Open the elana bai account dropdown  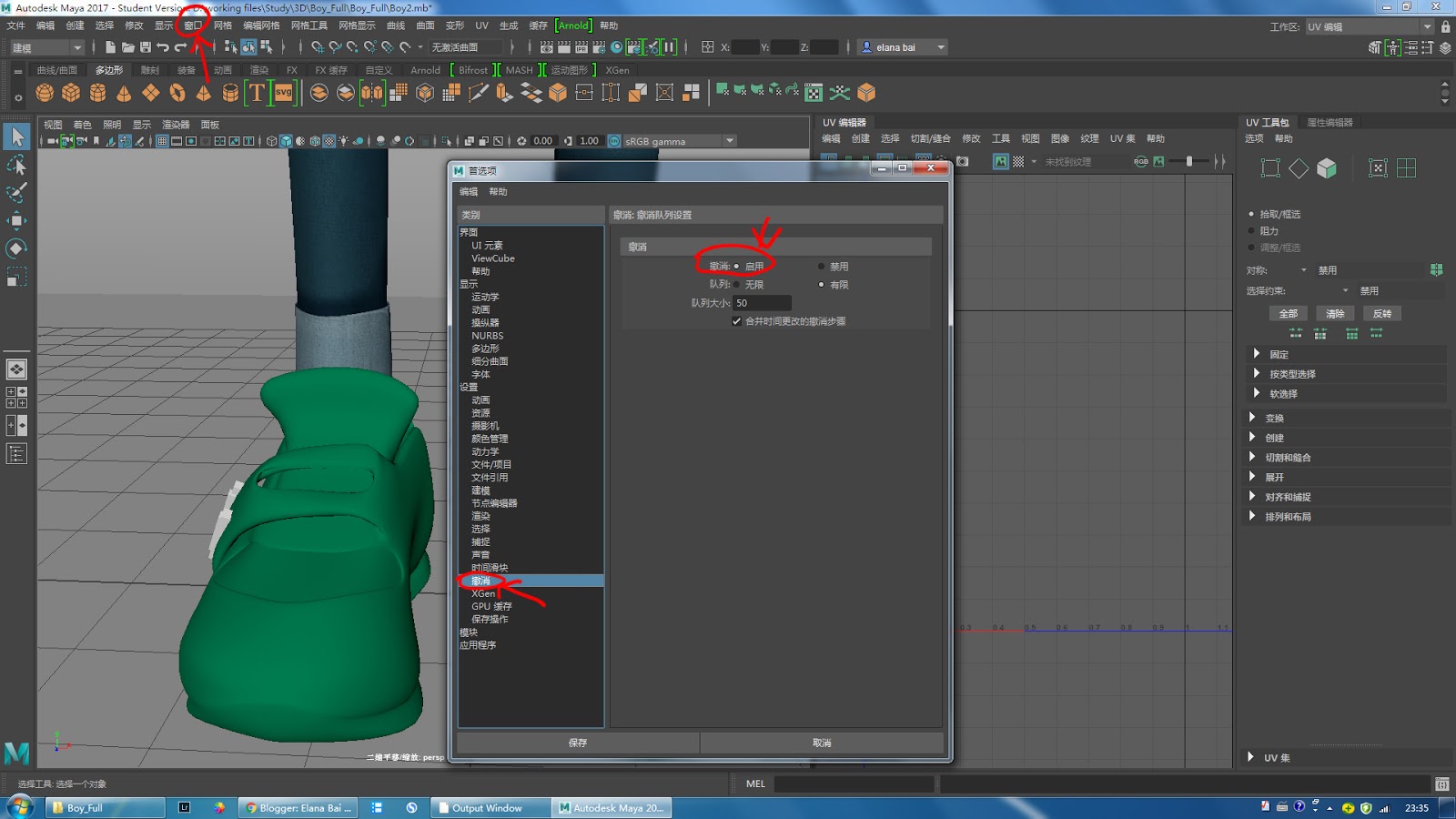tap(903, 47)
